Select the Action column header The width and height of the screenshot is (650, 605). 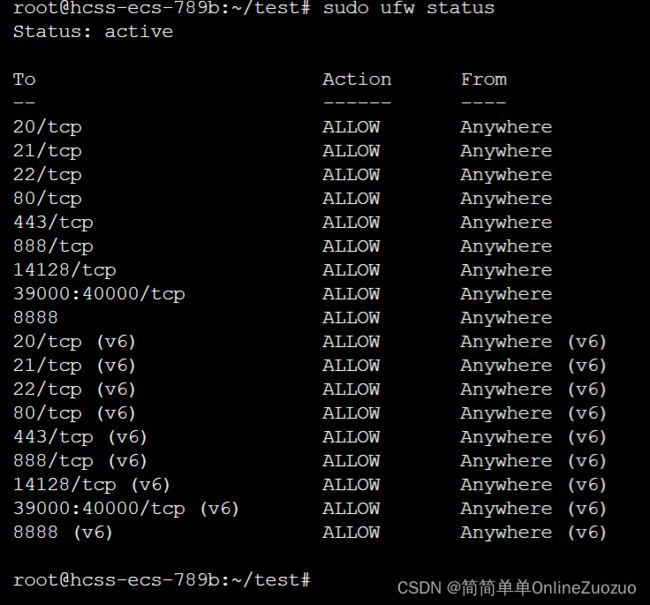[357, 80]
